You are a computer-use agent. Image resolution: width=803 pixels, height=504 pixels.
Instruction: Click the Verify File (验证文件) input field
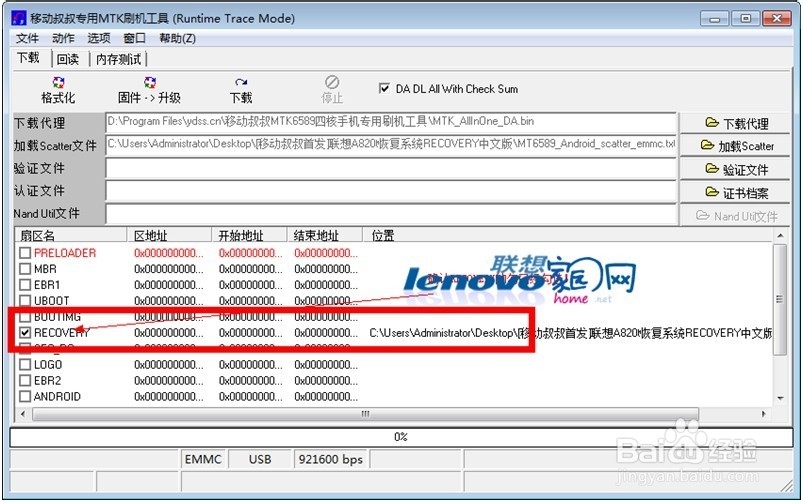[x=391, y=168]
